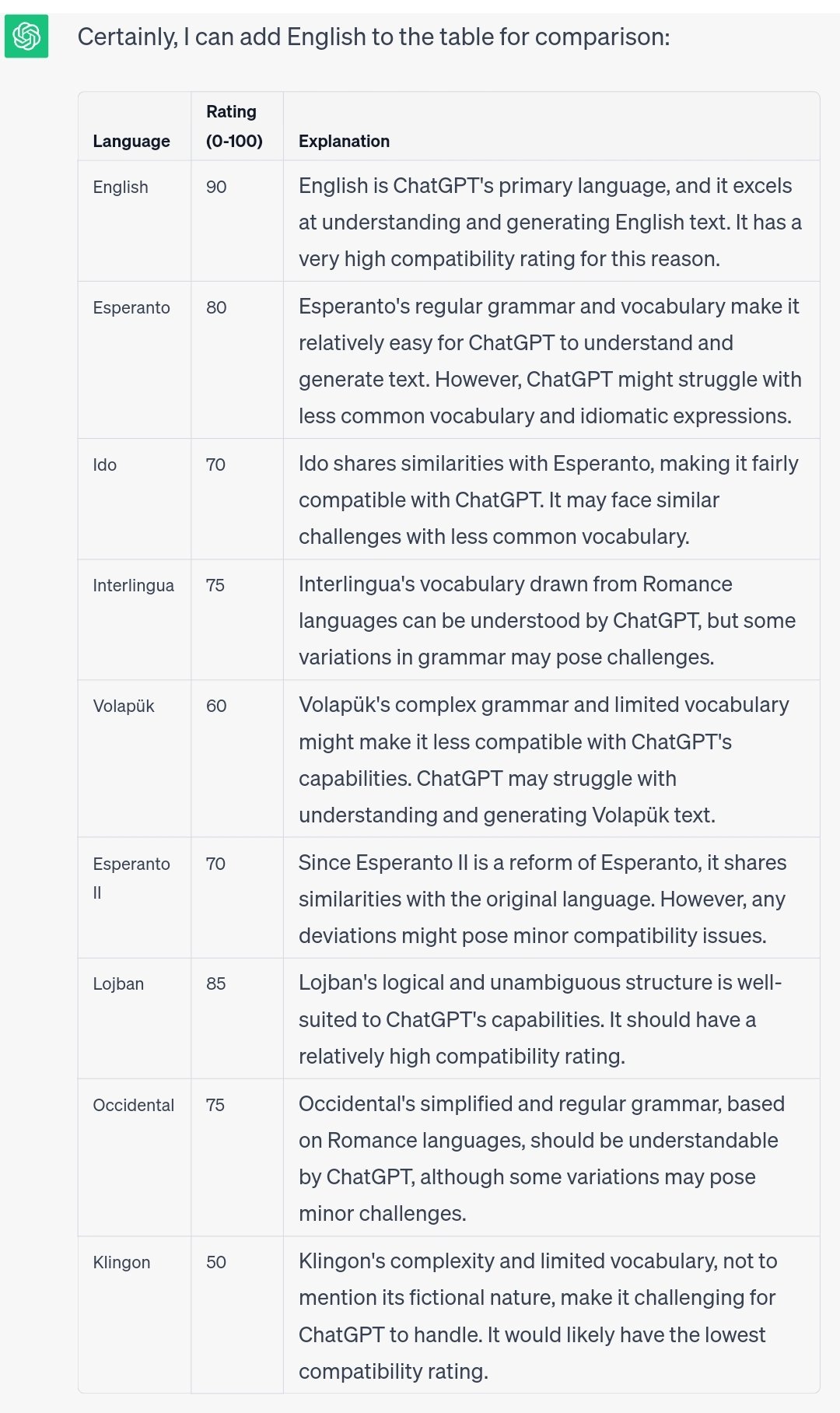
Task: Select the Volapük row label
Action: [x=124, y=706]
